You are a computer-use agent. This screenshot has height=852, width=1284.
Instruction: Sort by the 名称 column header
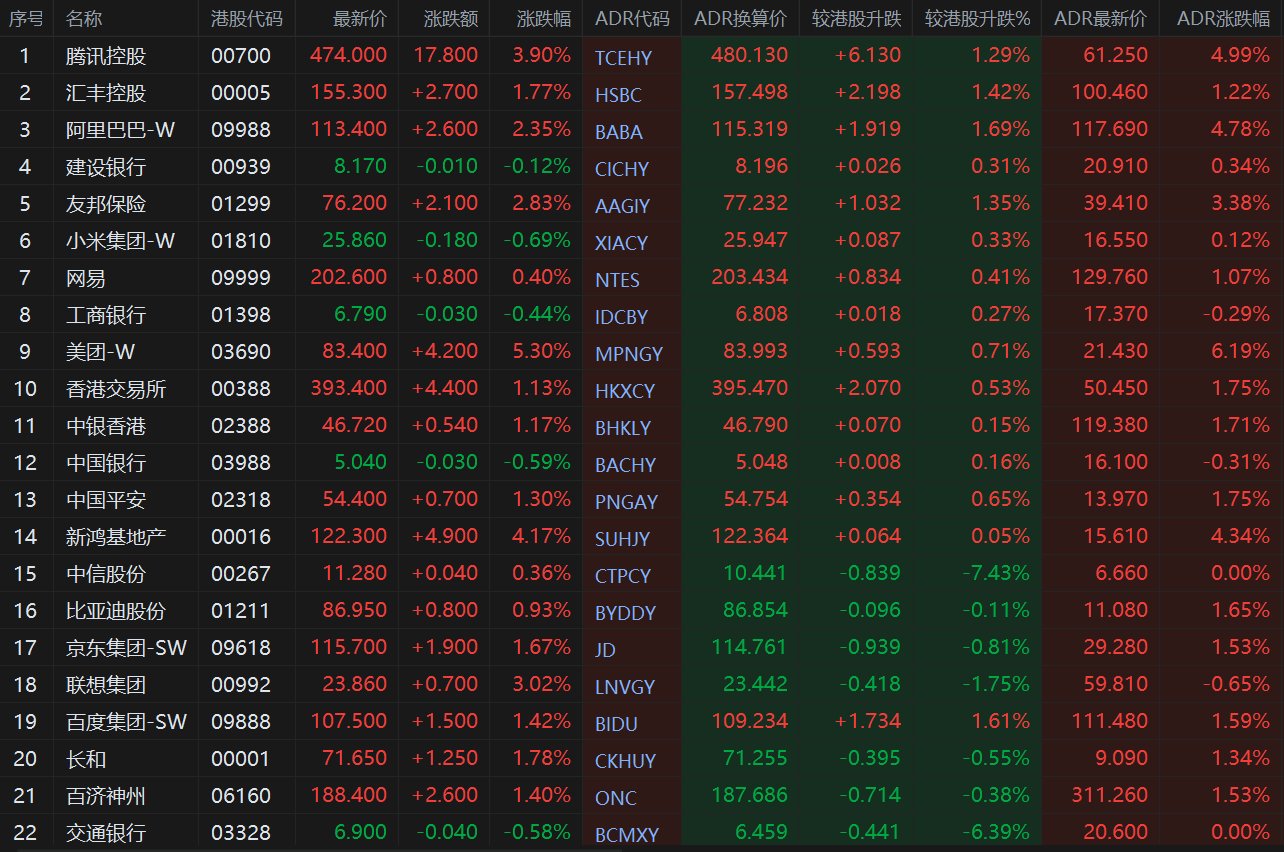[84, 19]
